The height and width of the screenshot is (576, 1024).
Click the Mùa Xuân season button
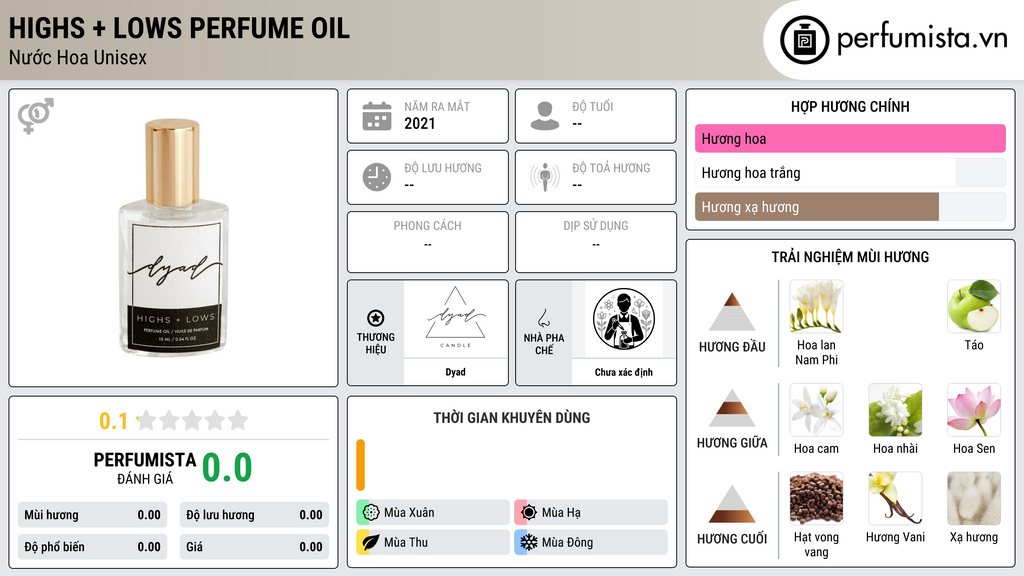[x=433, y=513]
